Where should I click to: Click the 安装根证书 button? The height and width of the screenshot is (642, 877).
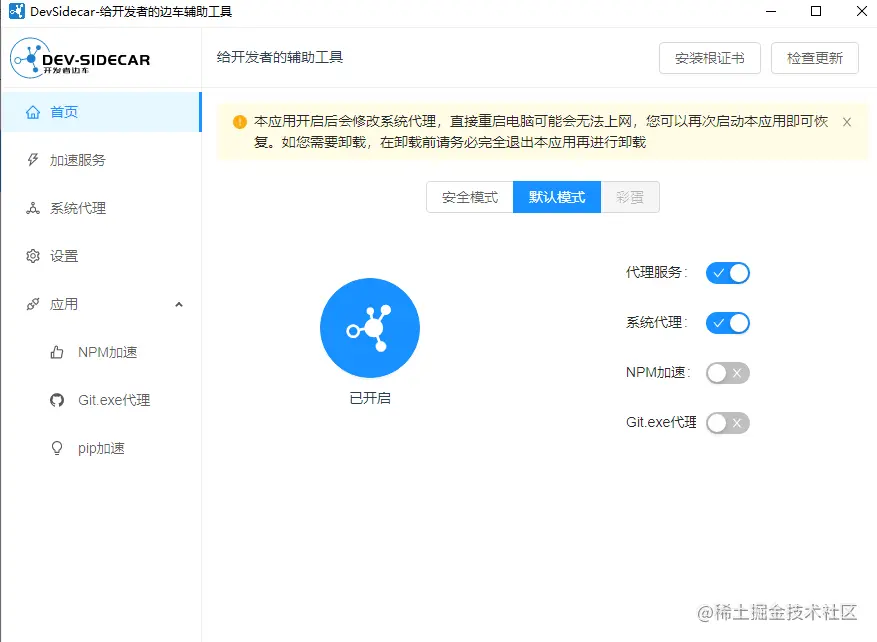point(710,58)
